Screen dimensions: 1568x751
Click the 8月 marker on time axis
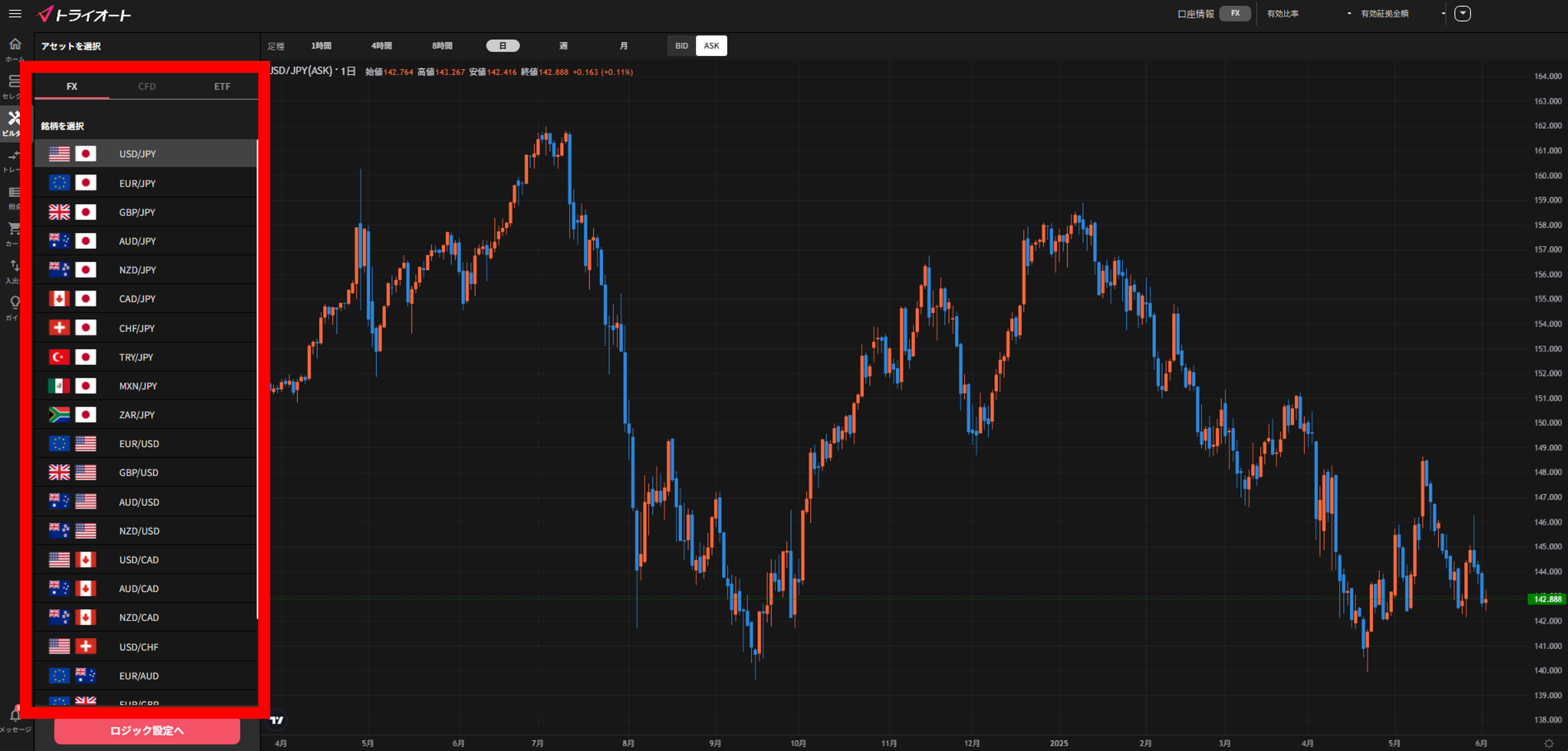pos(628,743)
